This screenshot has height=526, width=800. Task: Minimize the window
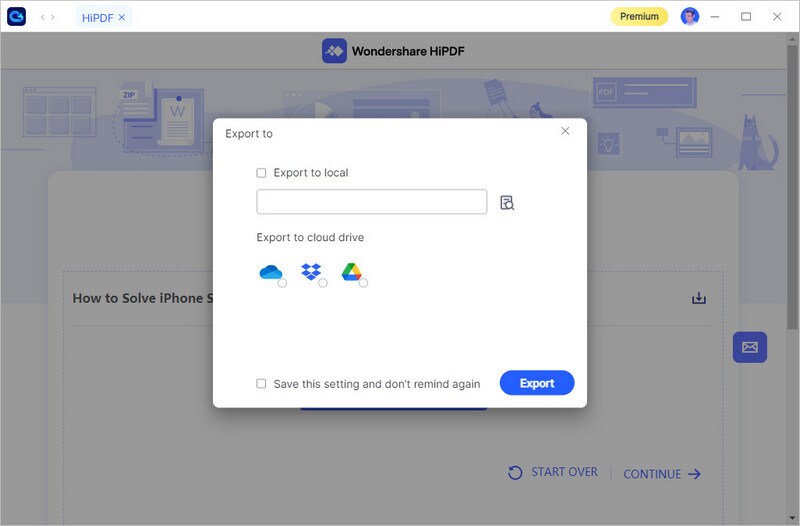click(715, 17)
